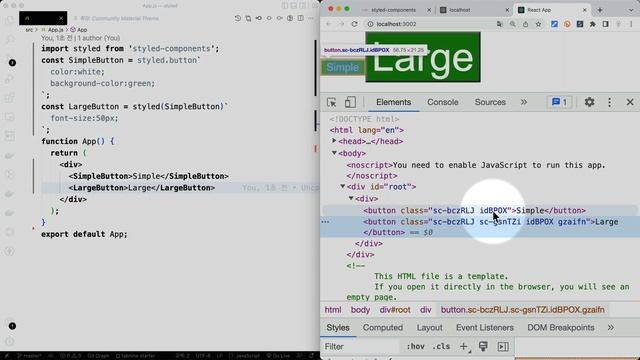Select the noscript element line
The width and height of the screenshot is (640, 360).
click(x=476, y=165)
